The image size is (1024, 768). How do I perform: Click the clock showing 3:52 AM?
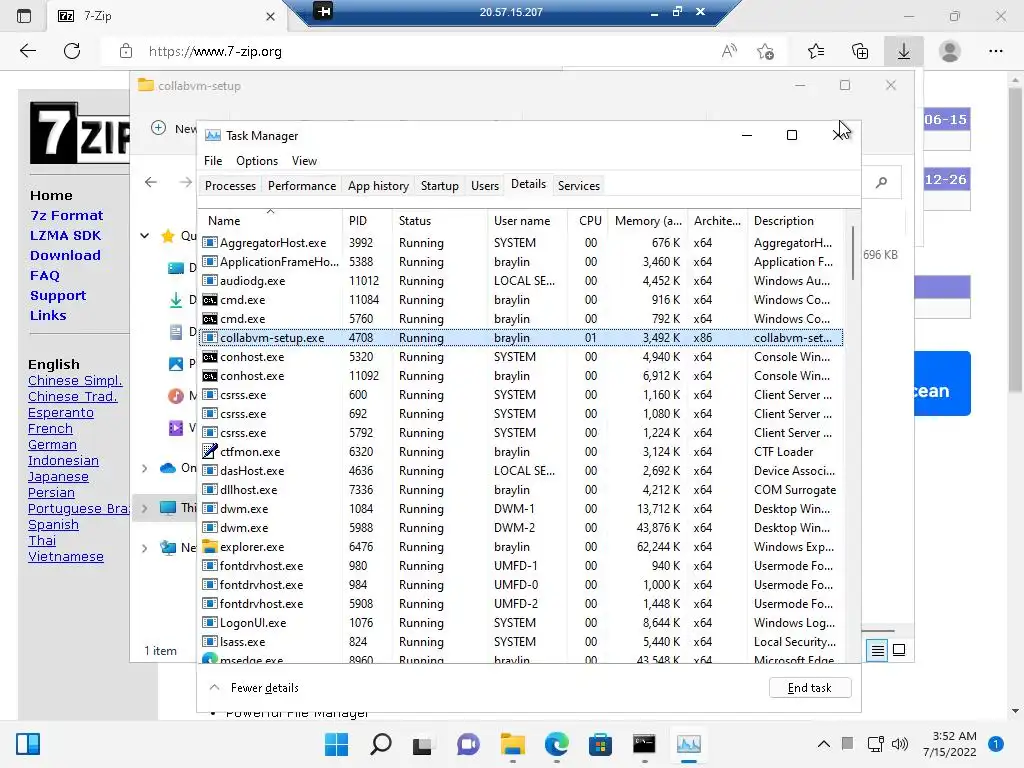point(954,736)
